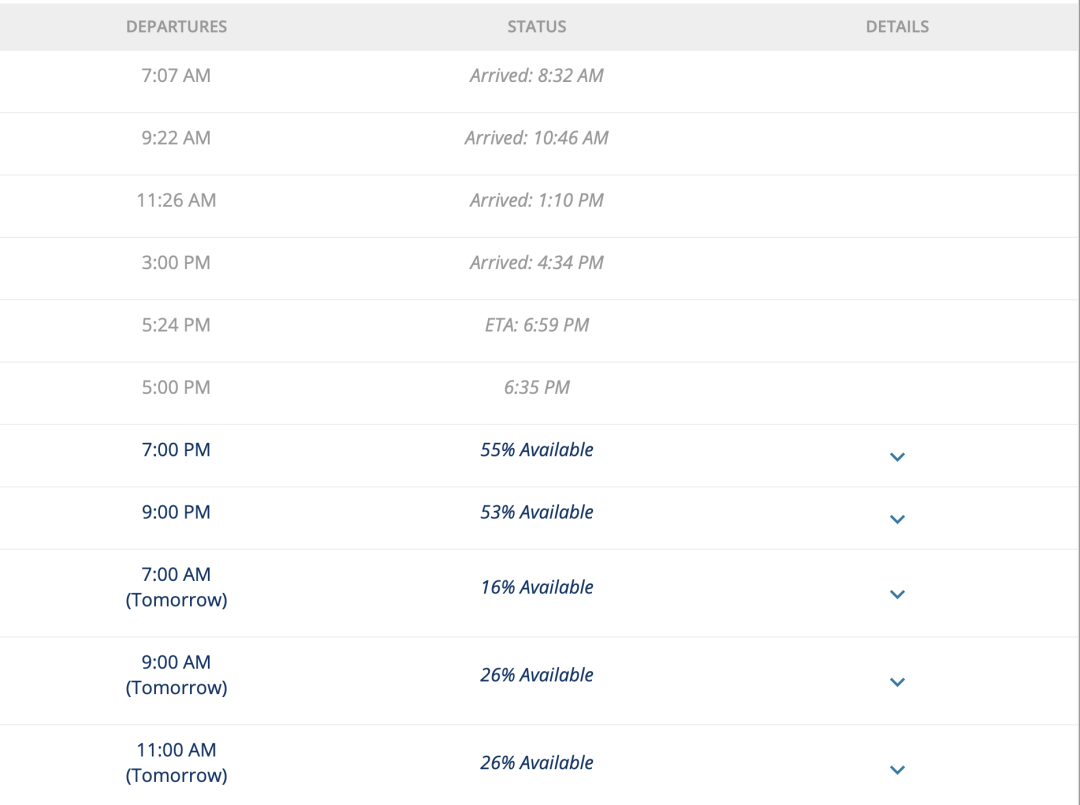Click the Arrived: 10:46 AM status text
The height and width of the screenshot is (805, 1080).
pos(537,138)
